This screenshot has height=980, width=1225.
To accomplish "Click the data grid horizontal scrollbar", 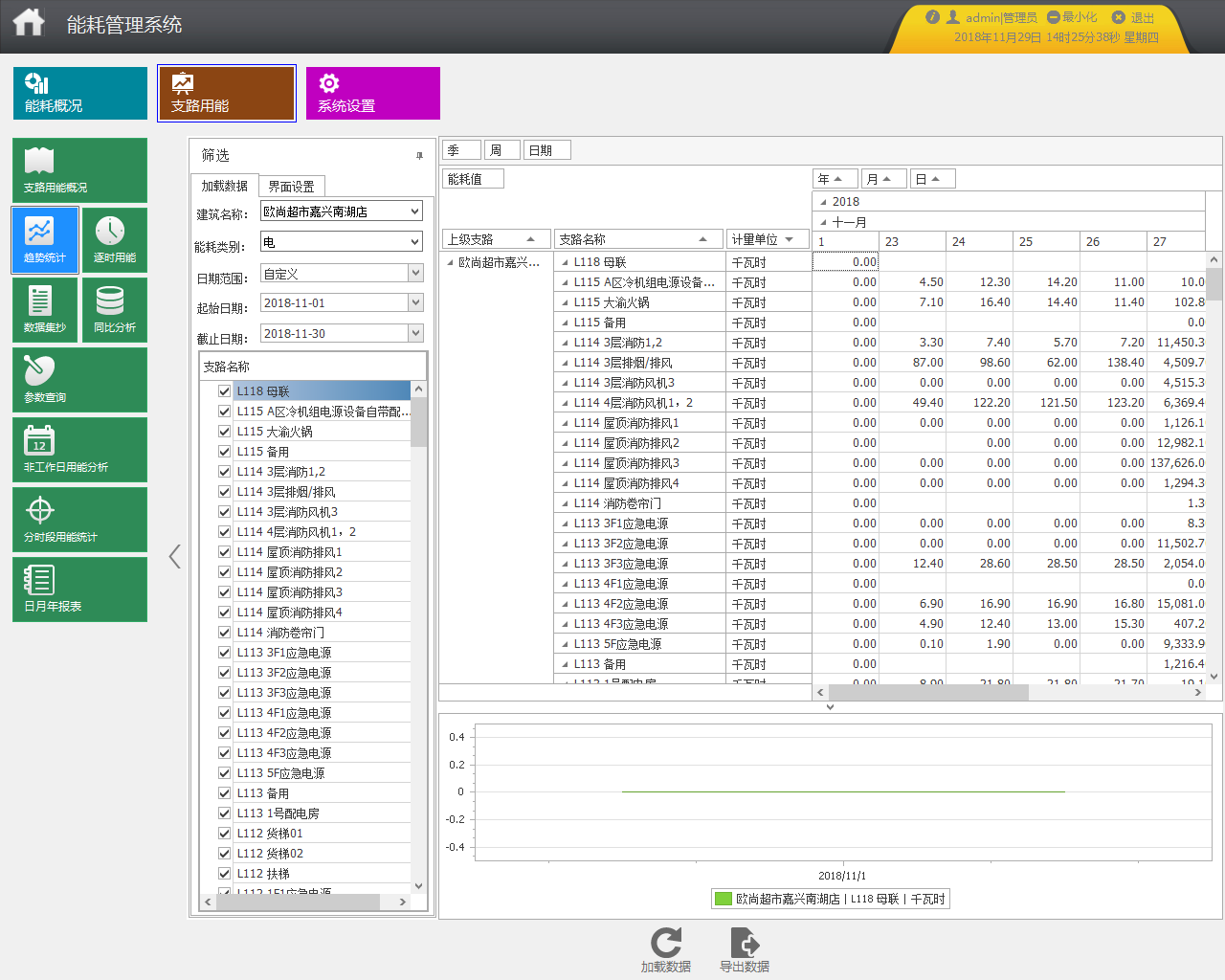I will 926,692.
